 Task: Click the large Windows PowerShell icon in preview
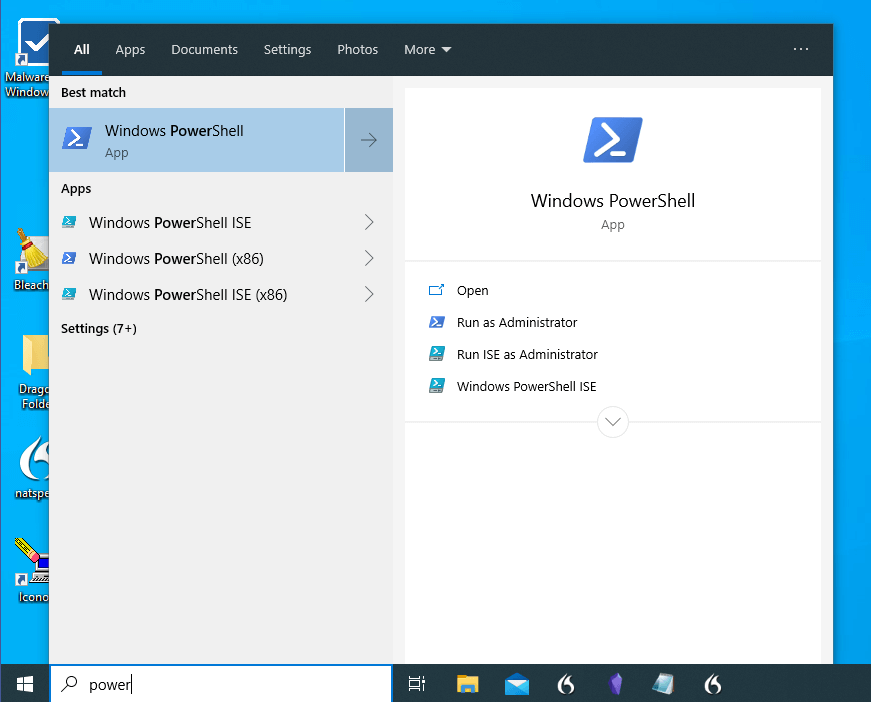612,140
